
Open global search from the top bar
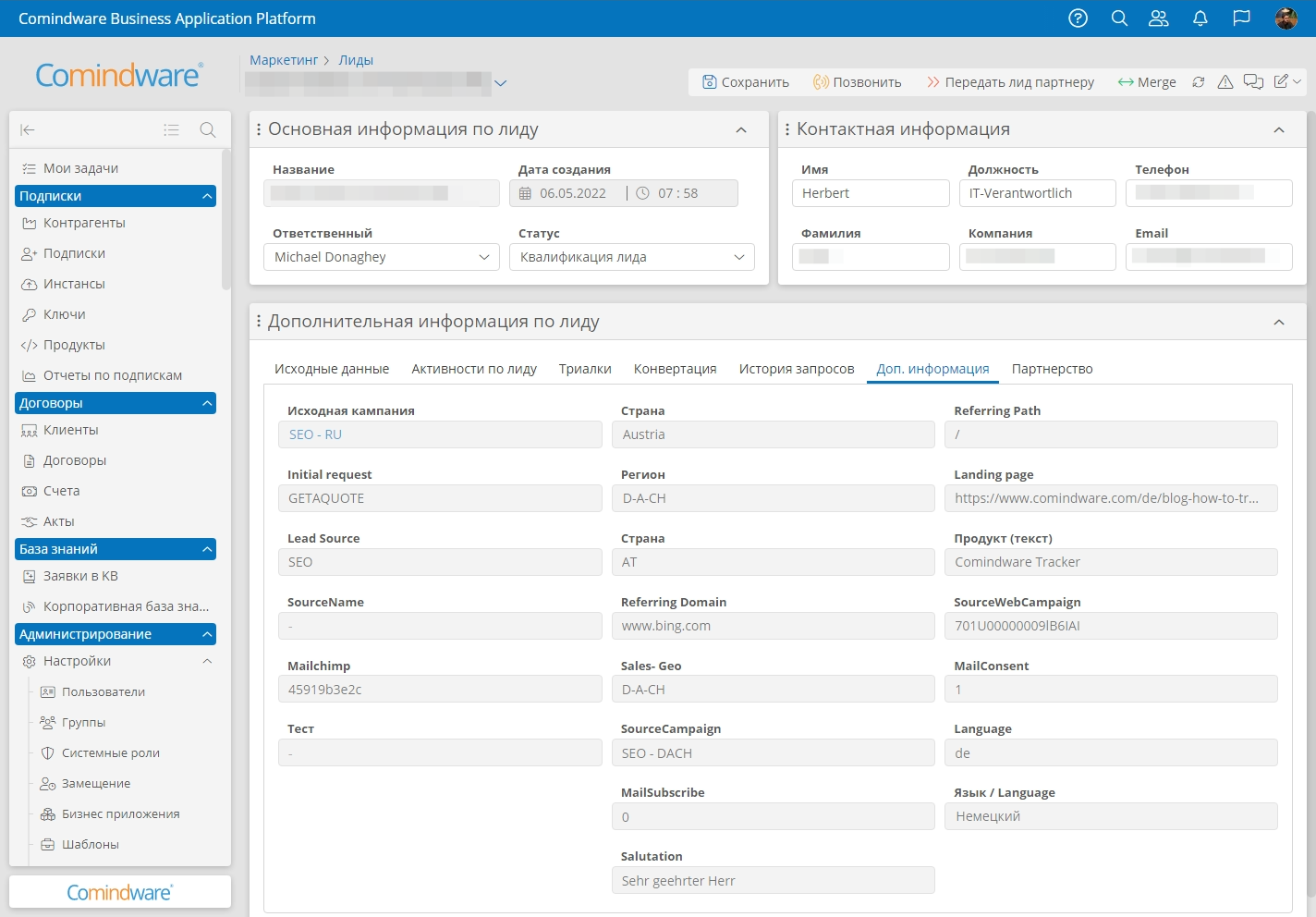point(1119,18)
